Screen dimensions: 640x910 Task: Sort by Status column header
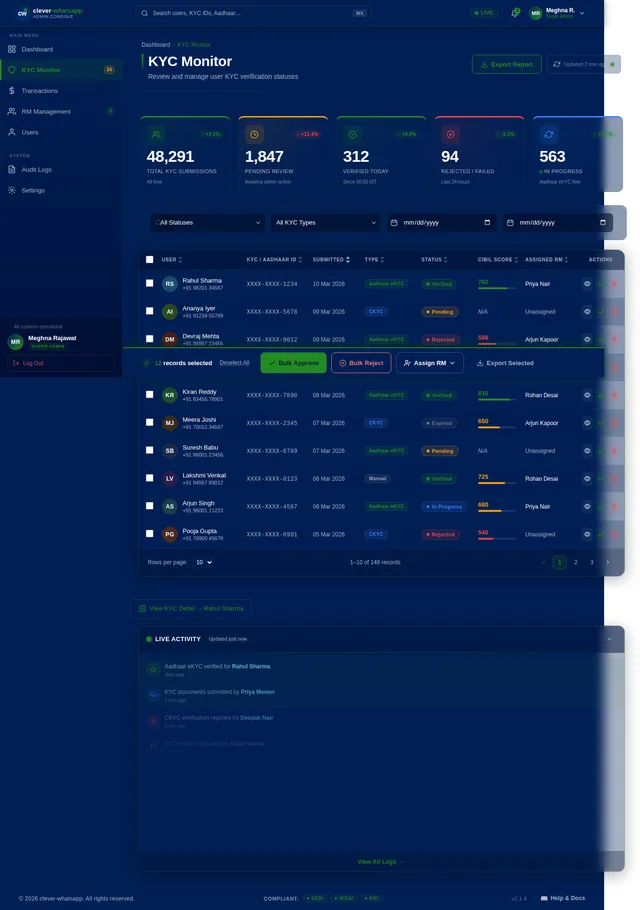pos(434,259)
